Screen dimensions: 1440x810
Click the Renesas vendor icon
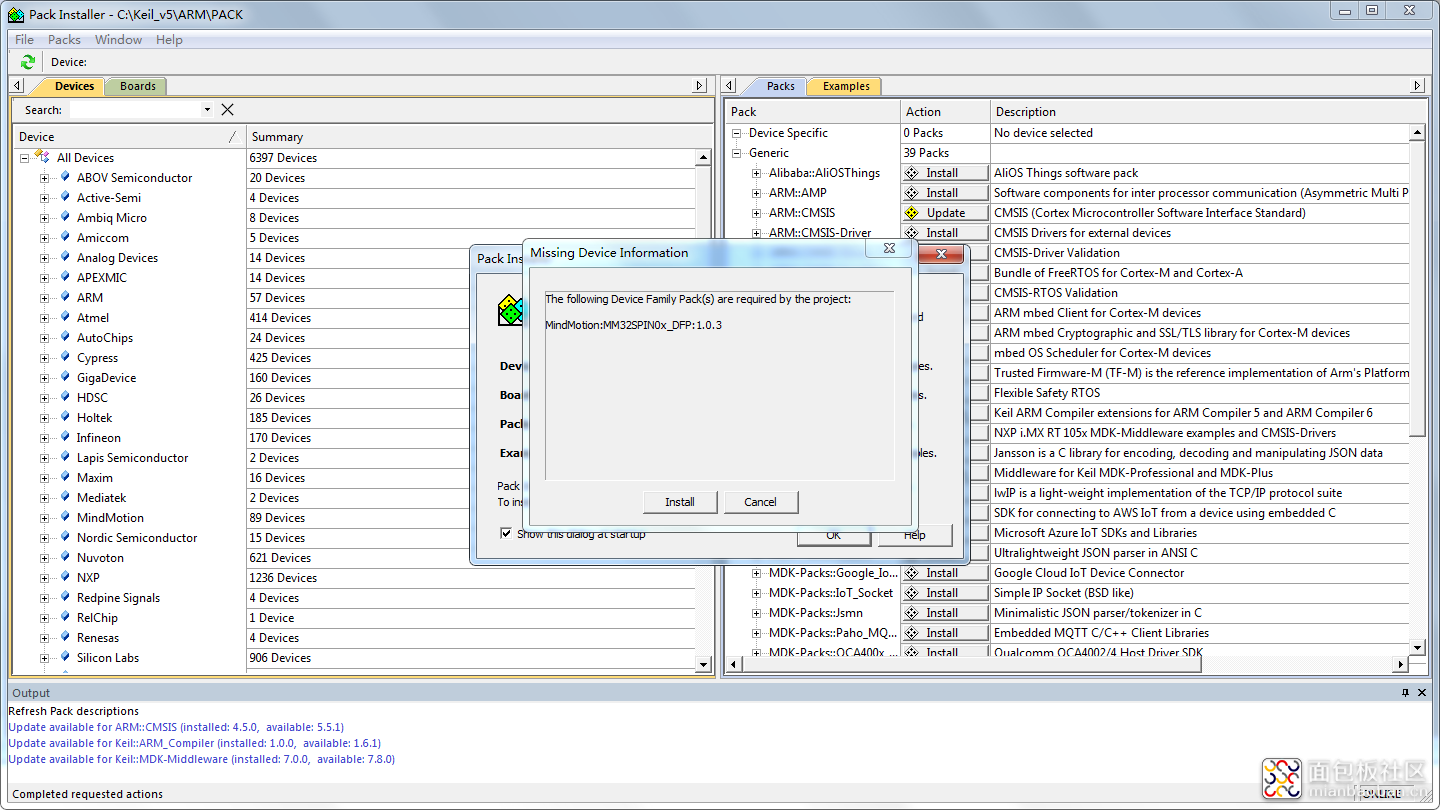(65, 637)
